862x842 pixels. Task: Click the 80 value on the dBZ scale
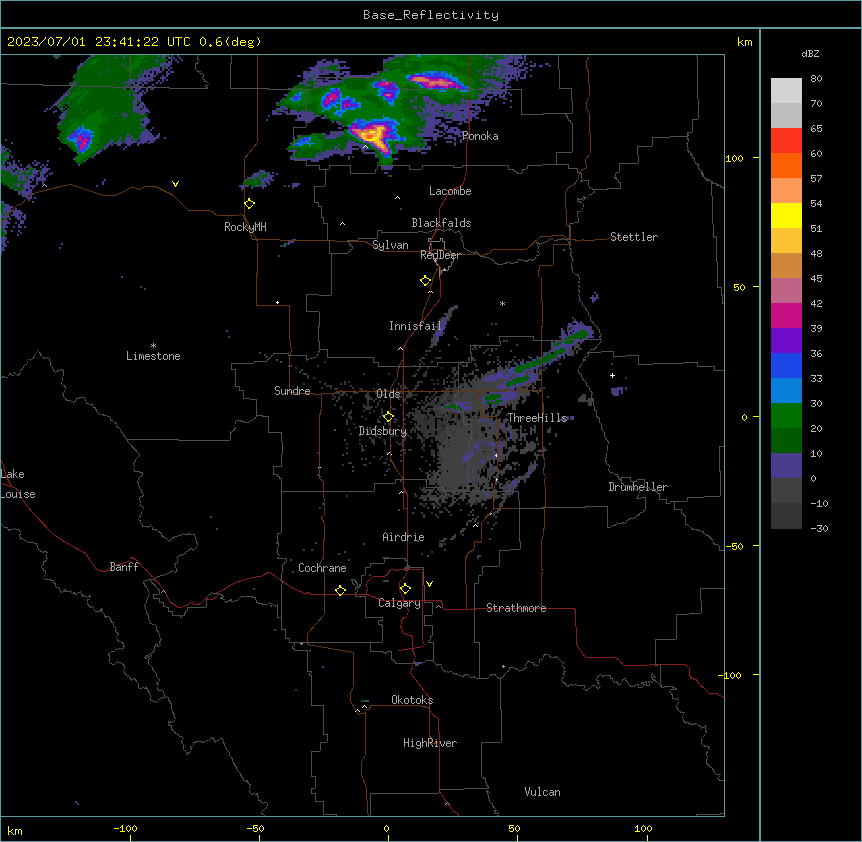[x=816, y=79]
